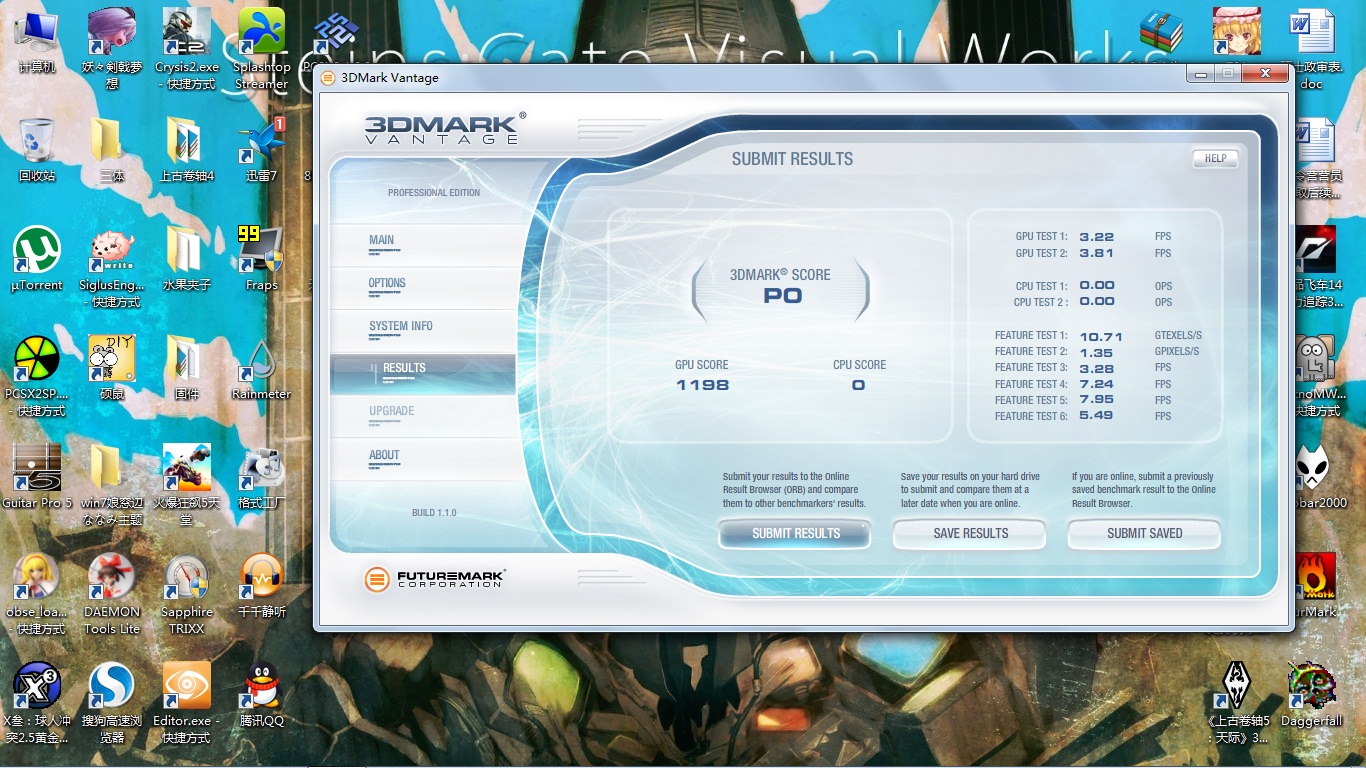The height and width of the screenshot is (768, 1366).
Task: Go to the MAIN section
Action: click(381, 240)
